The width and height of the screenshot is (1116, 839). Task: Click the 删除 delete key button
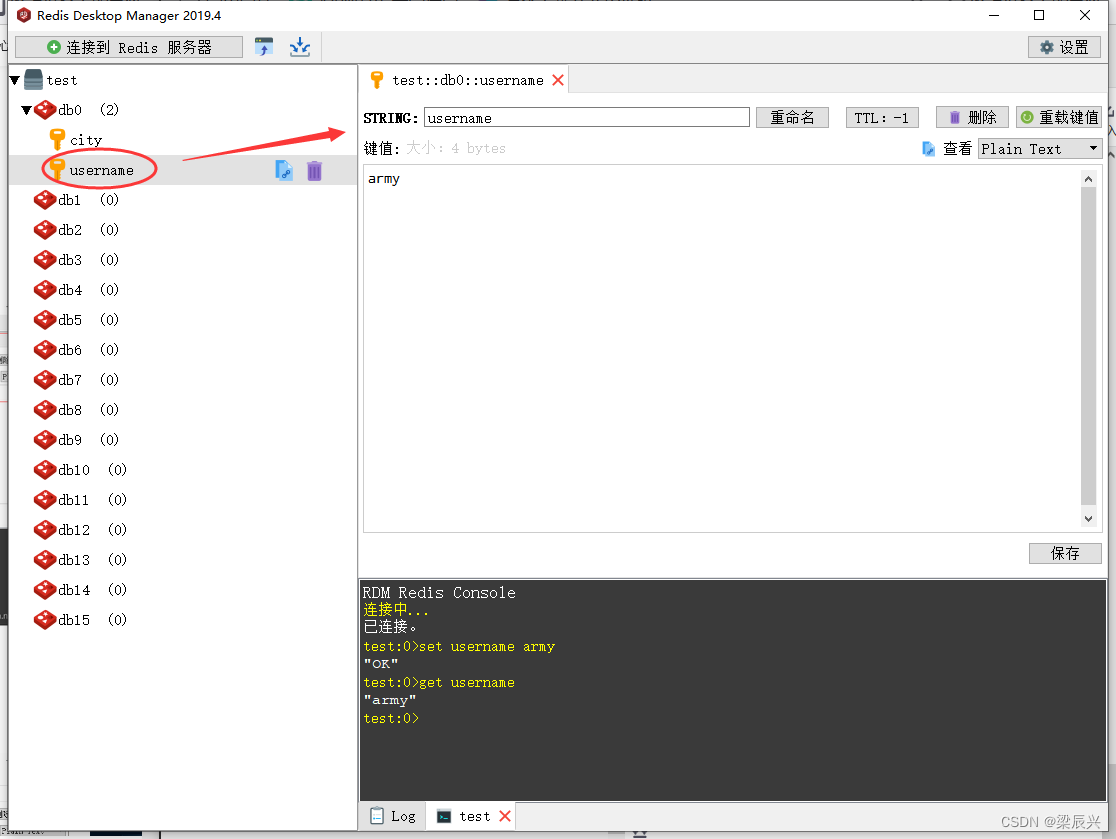[x=972, y=117]
